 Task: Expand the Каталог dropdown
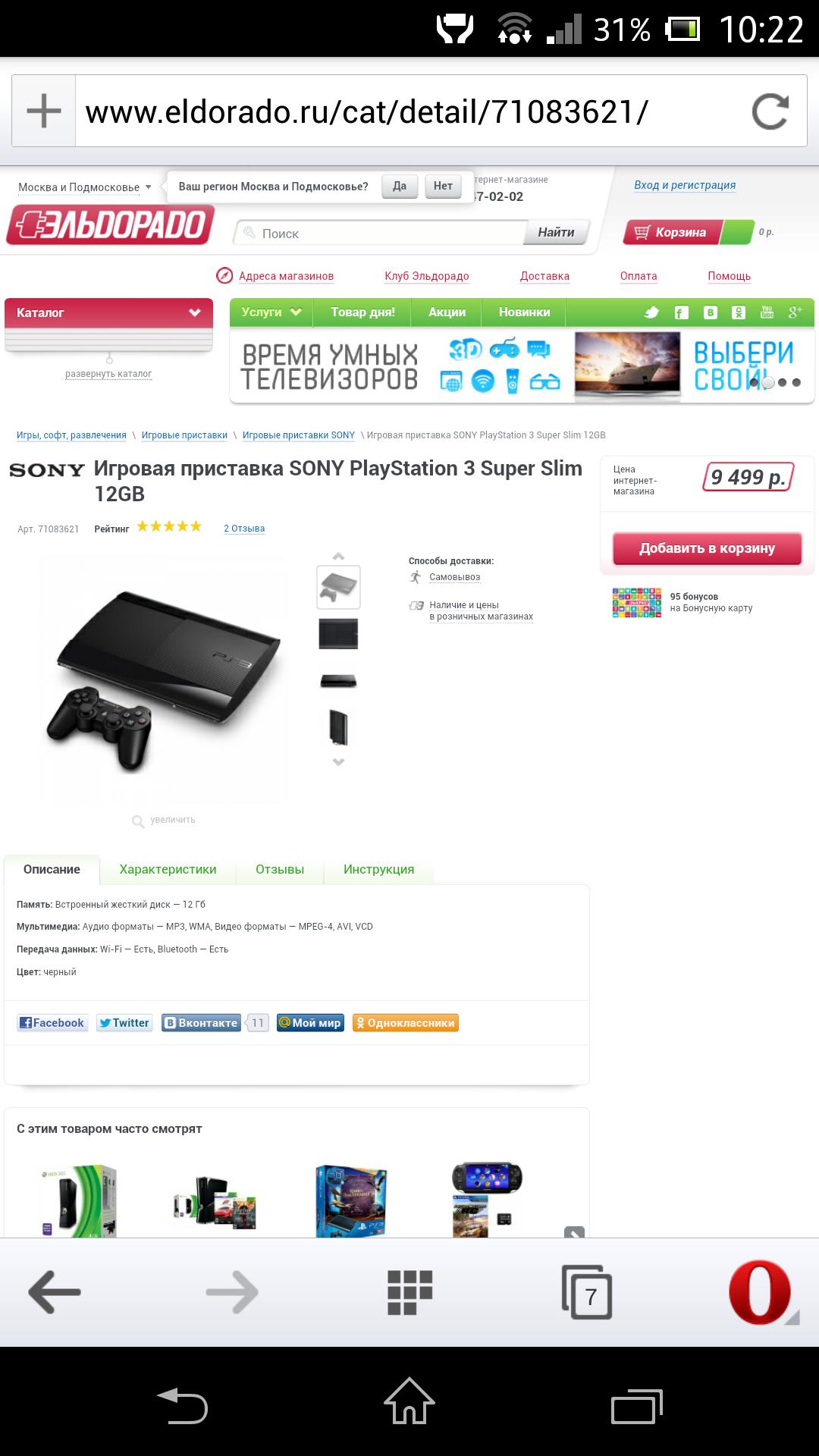point(109,312)
